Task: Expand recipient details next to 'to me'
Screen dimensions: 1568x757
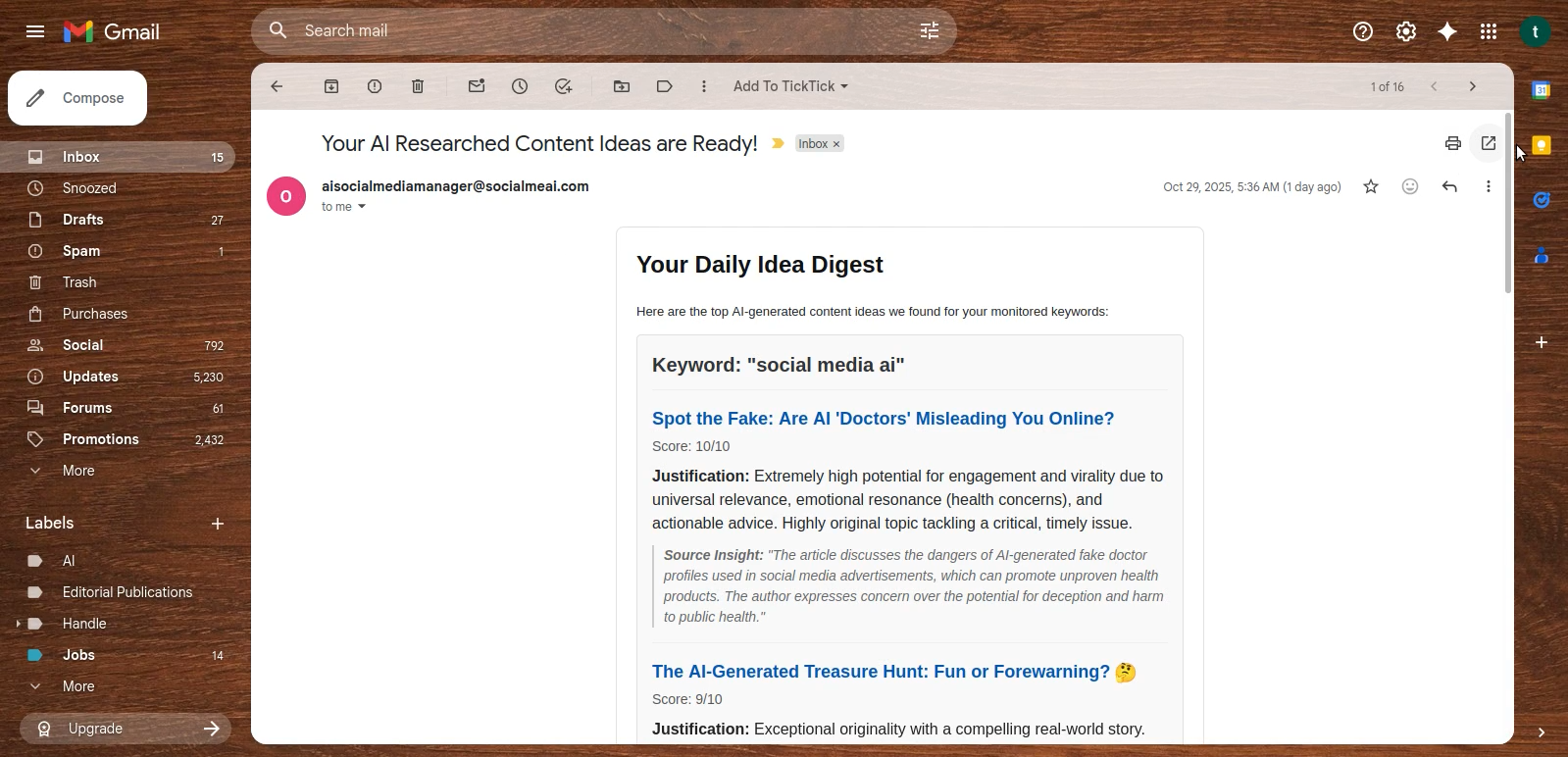Action: click(362, 207)
